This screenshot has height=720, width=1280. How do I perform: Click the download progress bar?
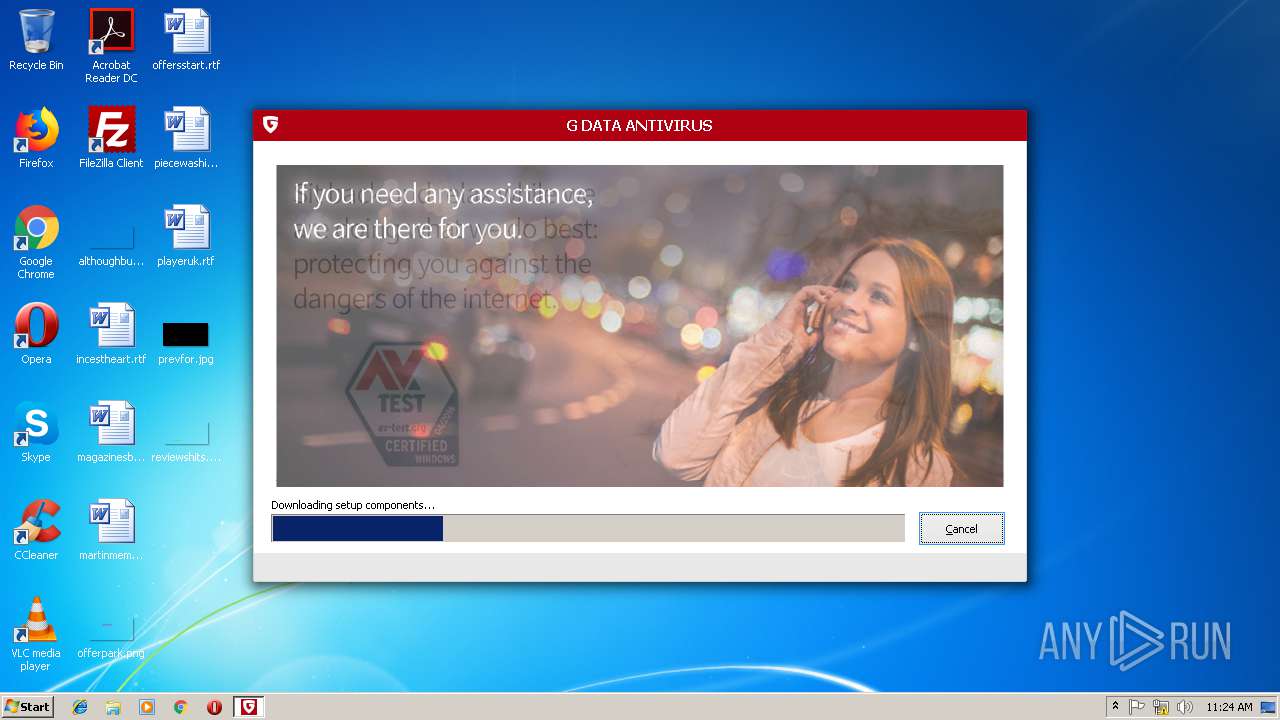click(588, 528)
